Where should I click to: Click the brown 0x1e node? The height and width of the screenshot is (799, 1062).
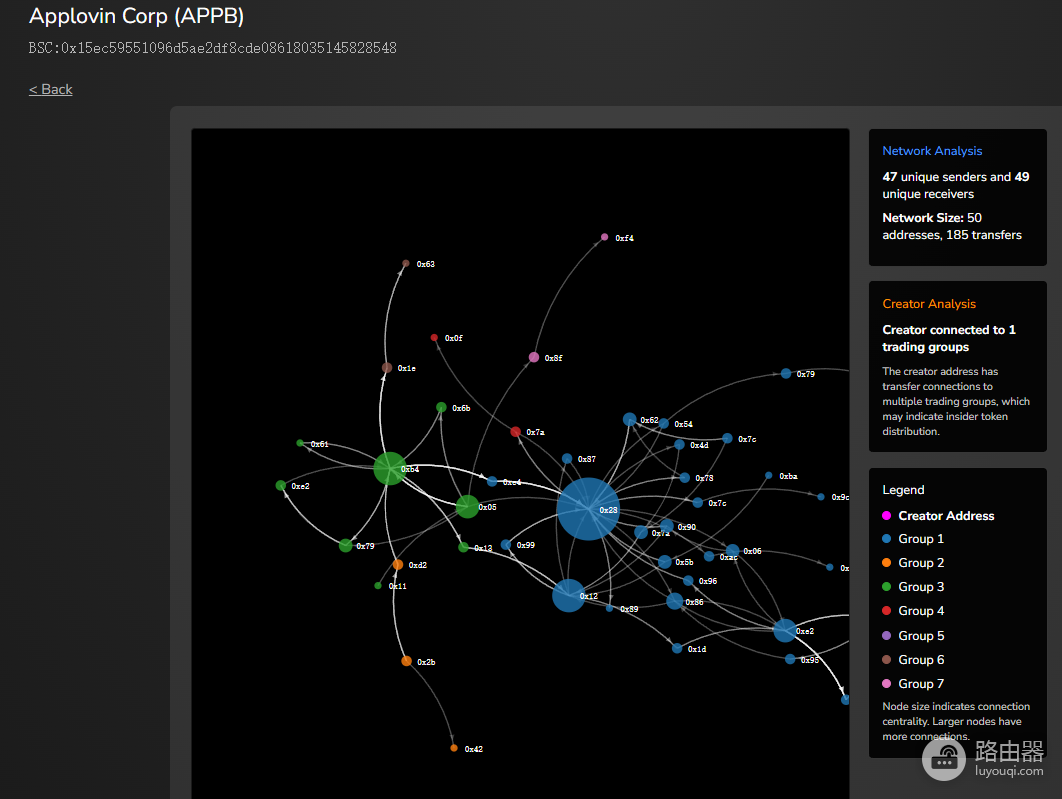click(387, 368)
